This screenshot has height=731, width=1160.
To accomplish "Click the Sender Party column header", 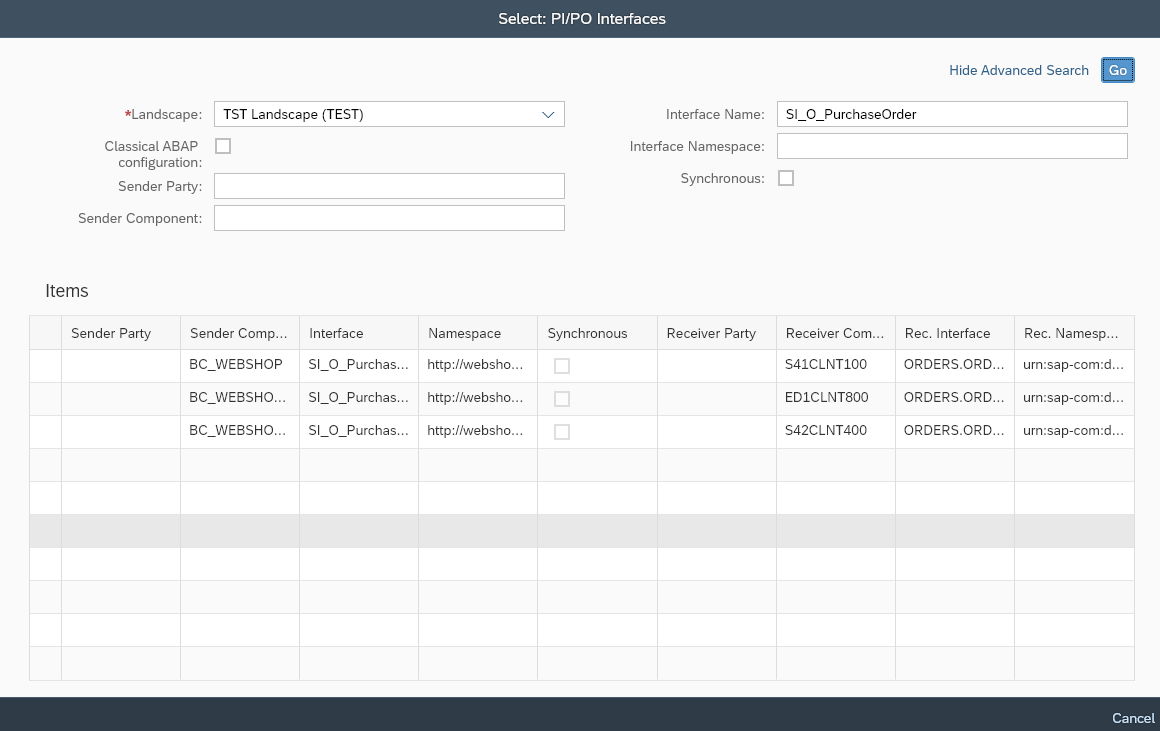I will 111,333.
